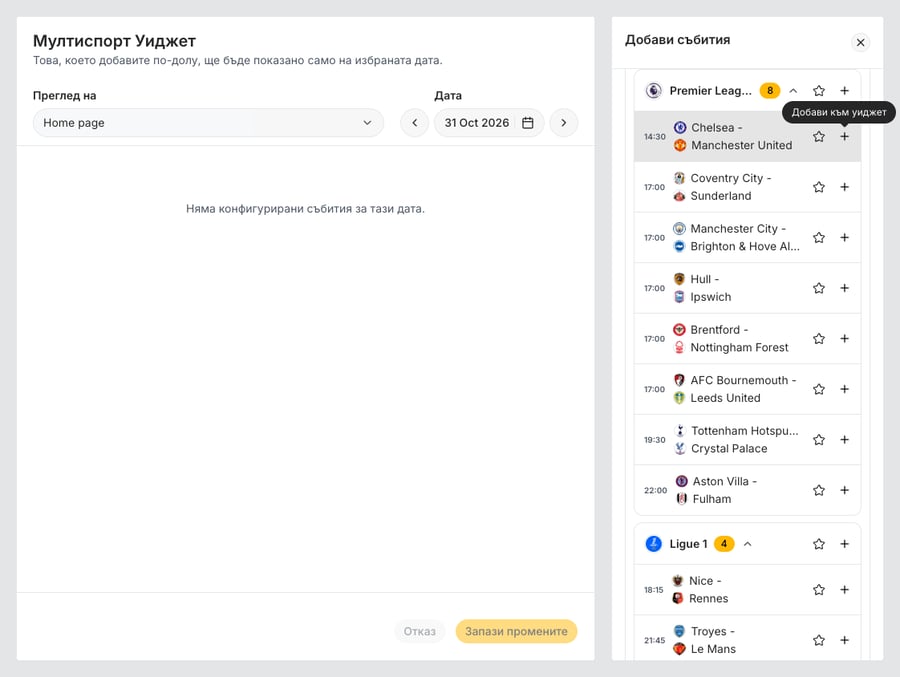Image resolution: width=900 pixels, height=677 pixels.
Task: Select the Troyes - Le Mans match row
Action: 747,640
